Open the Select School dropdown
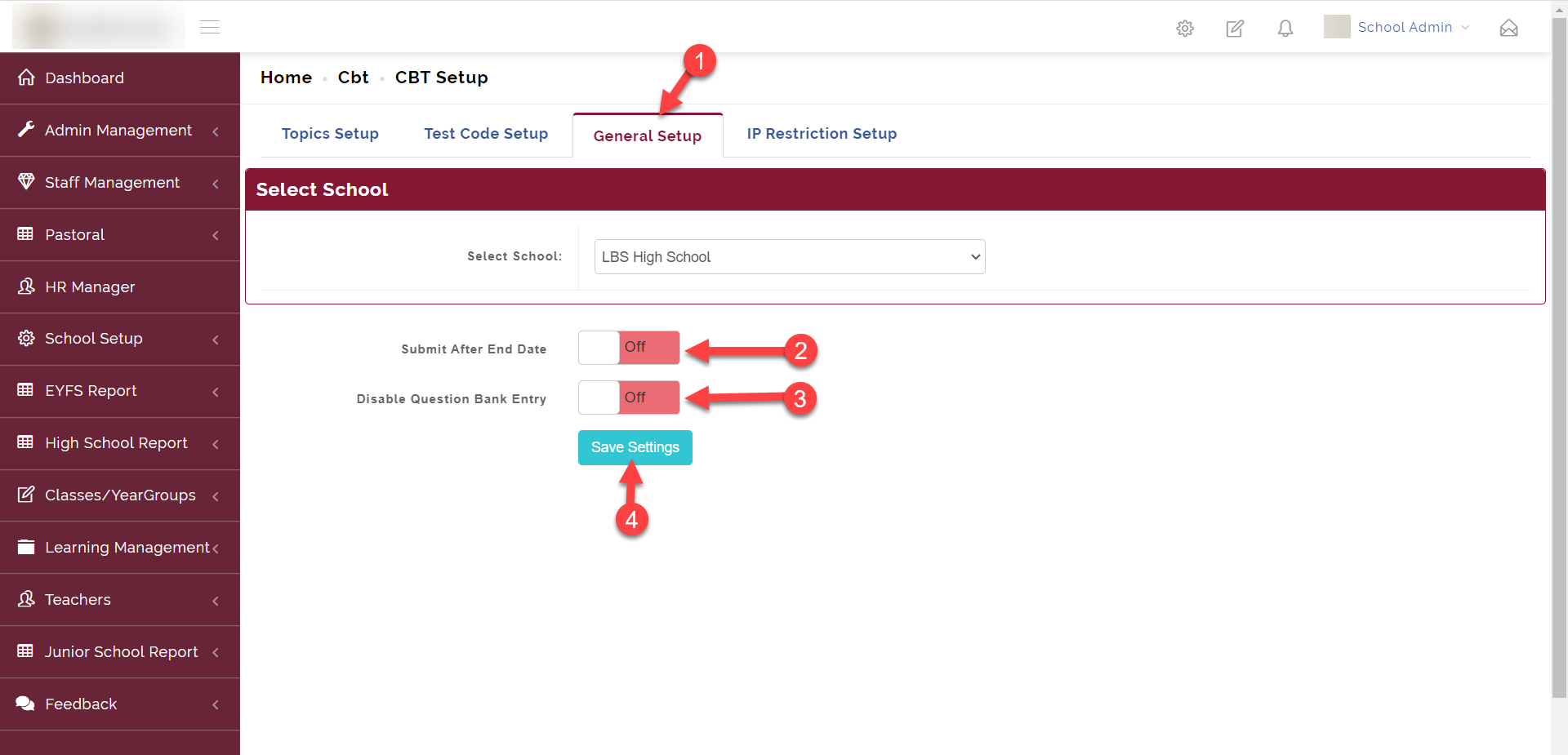1568x755 pixels. pyautogui.click(x=790, y=256)
